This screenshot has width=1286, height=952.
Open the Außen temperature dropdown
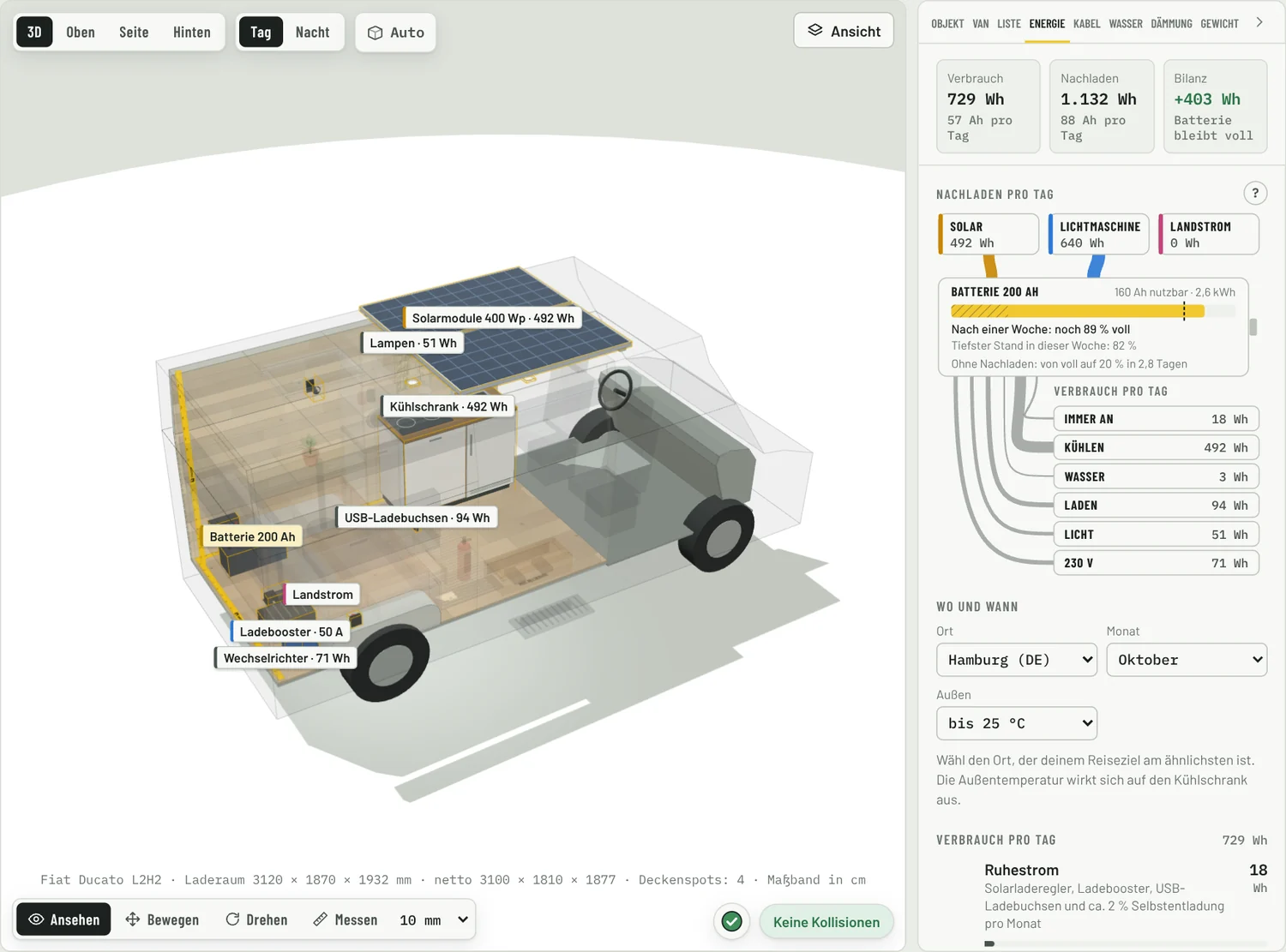(1017, 723)
